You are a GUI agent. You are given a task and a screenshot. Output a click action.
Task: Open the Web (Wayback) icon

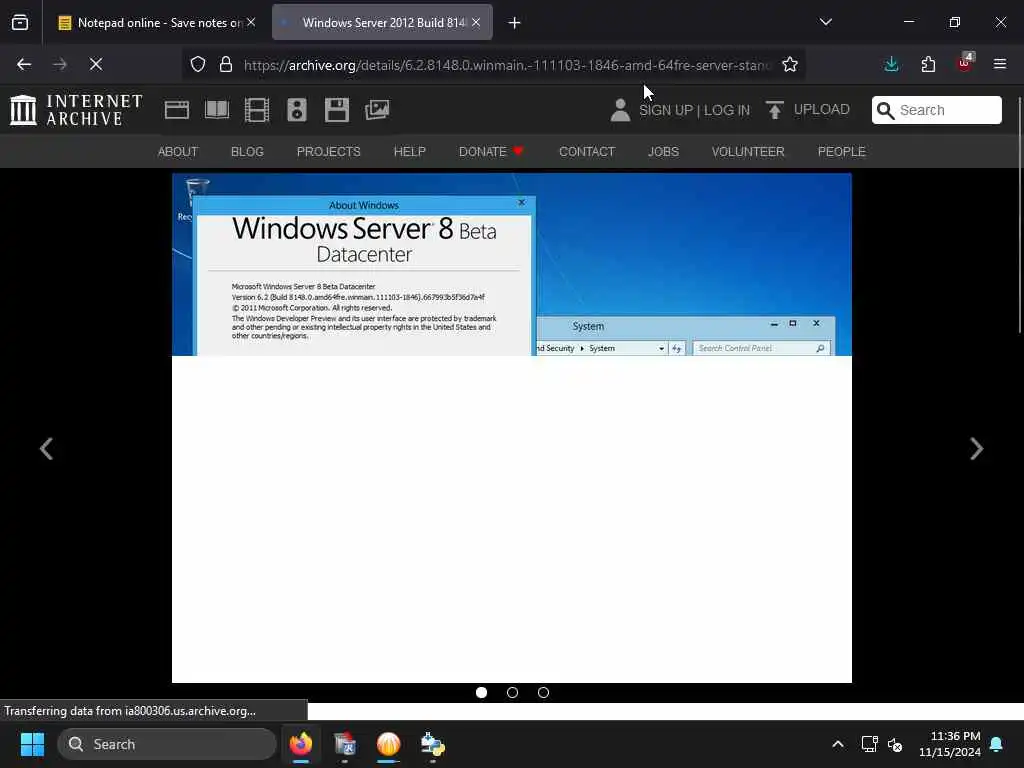coord(176,110)
